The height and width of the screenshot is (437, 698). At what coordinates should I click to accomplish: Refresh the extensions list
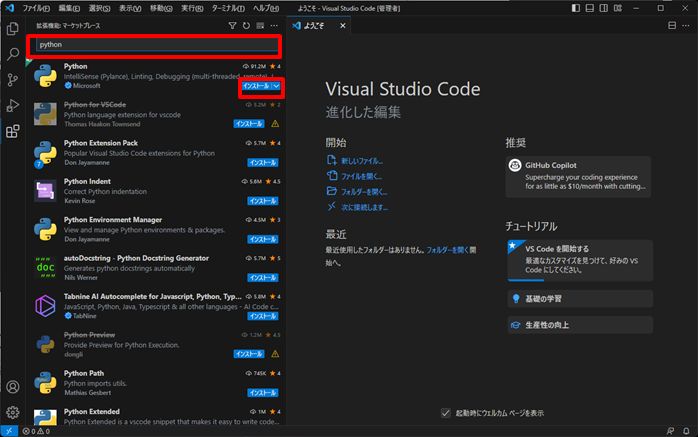(x=246, y=26)
